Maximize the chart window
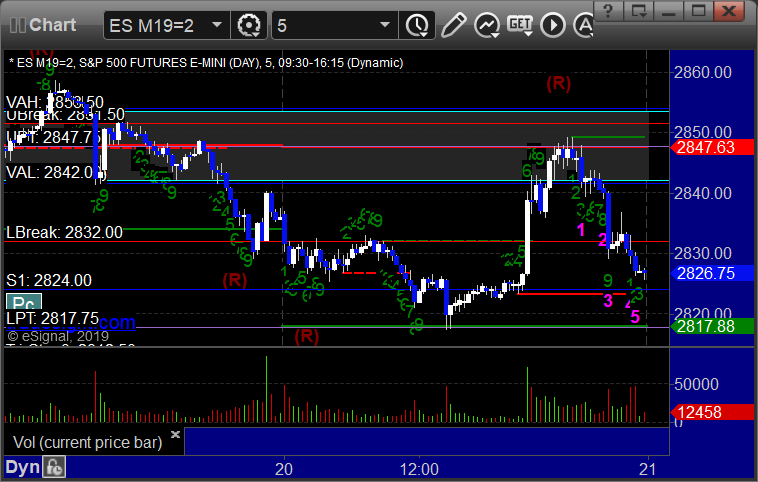 (699, 11)
